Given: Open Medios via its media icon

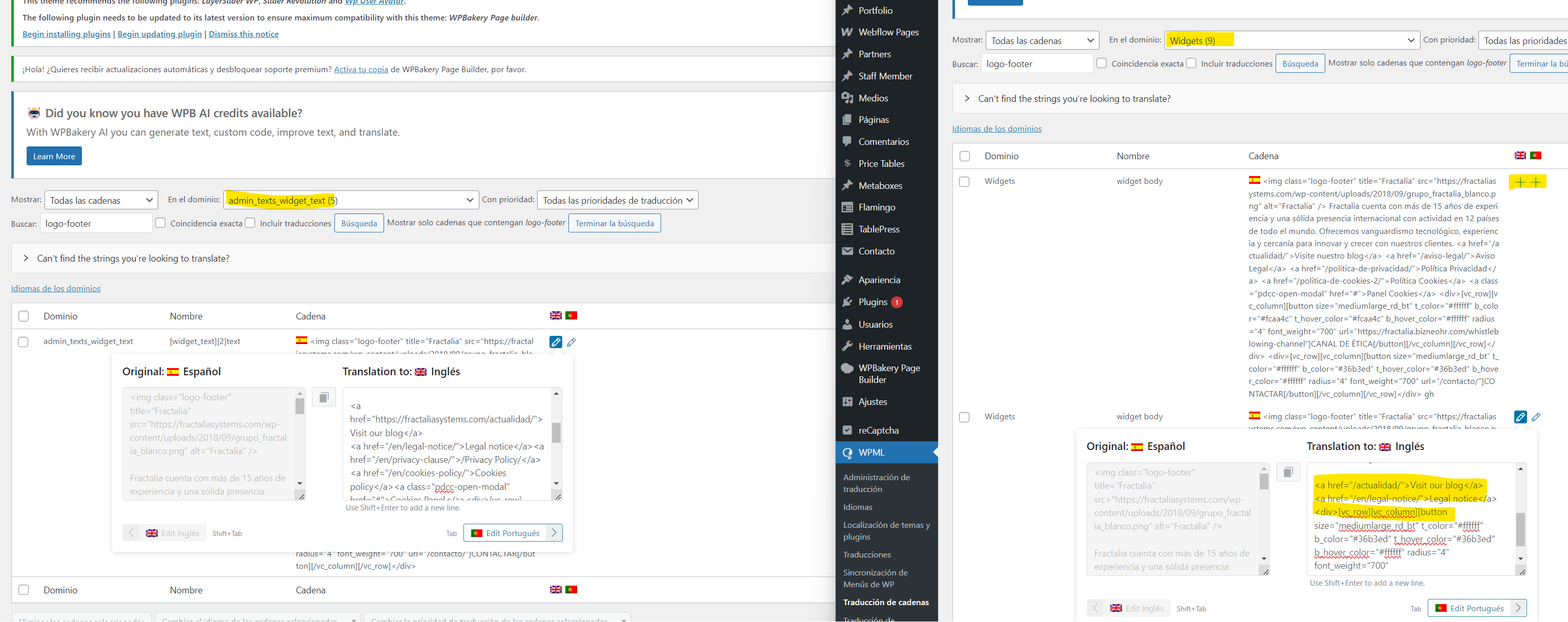Looking at the screenshot, I should pyautogui.click(x=846, y=98).
